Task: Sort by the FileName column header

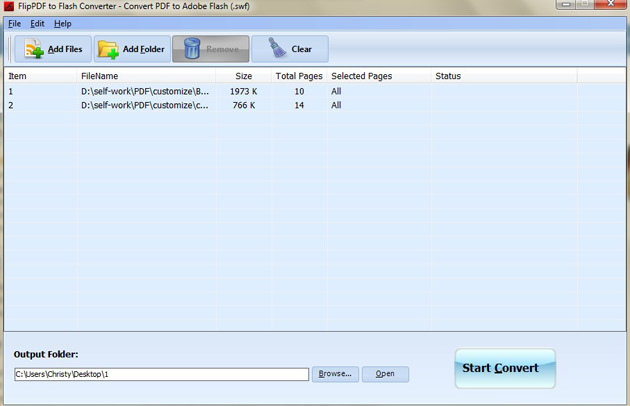Action: tap(146, 76)
